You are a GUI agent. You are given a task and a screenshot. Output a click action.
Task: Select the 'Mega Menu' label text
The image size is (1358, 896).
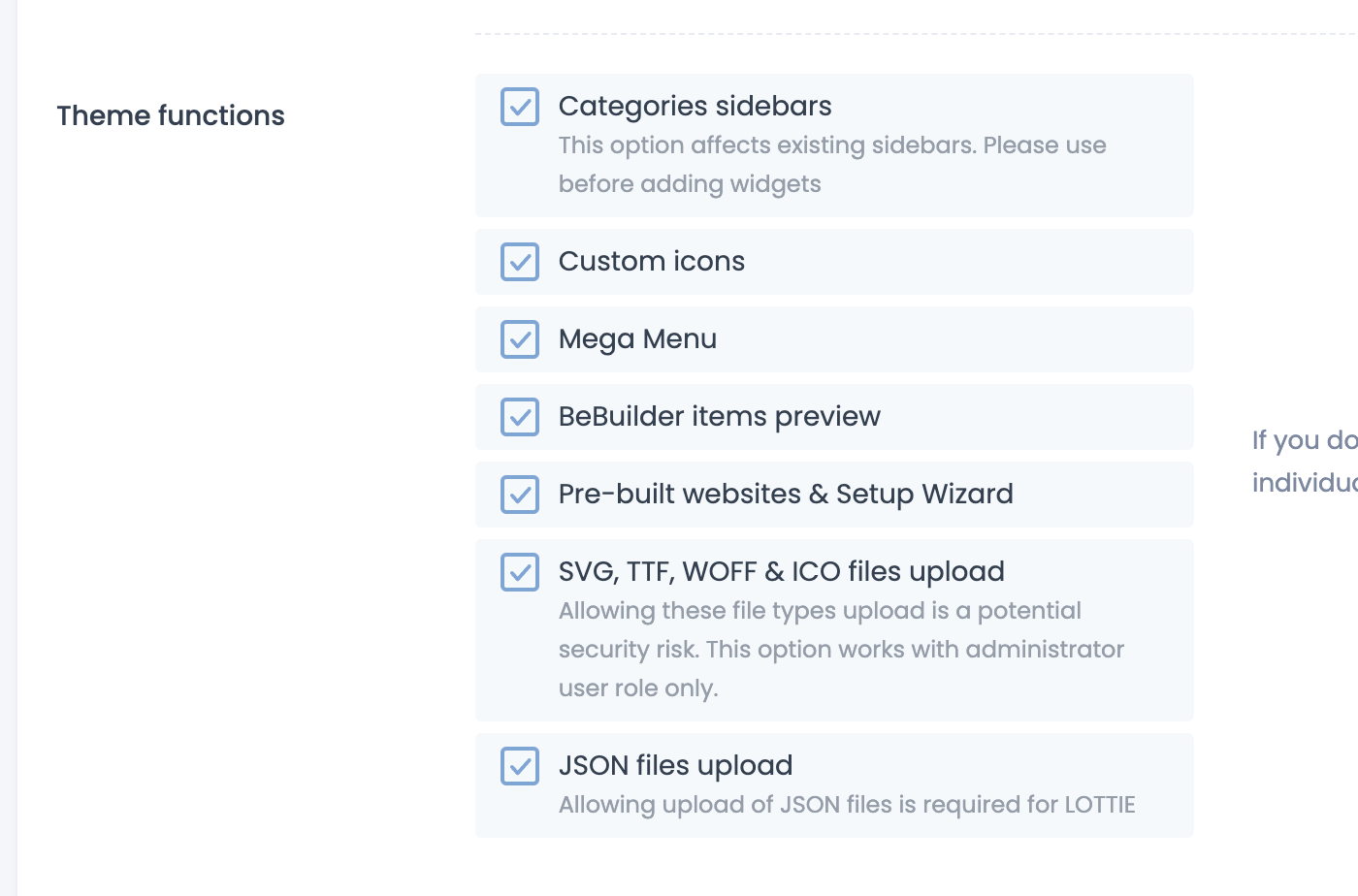click(x=637, y=339)
